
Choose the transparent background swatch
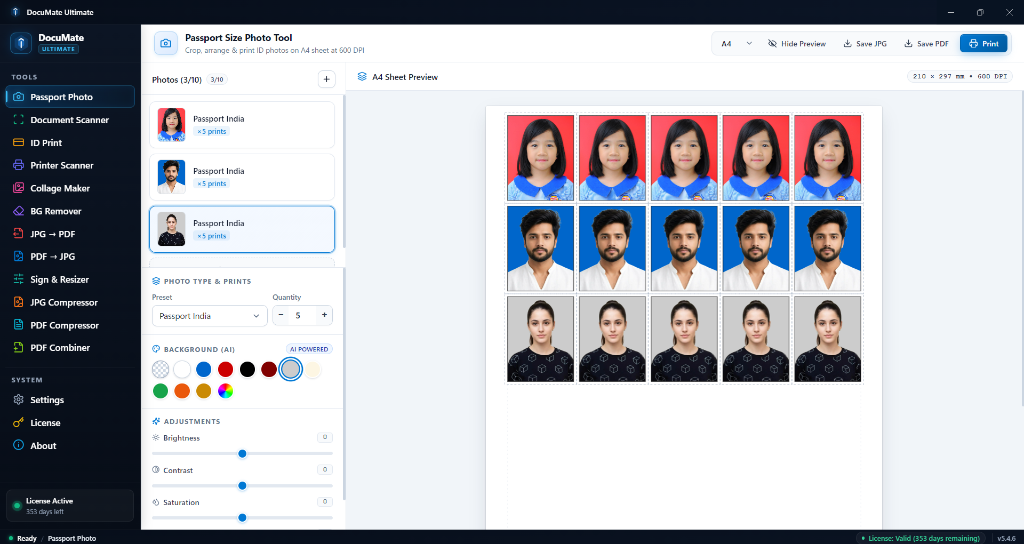[160, 370]
